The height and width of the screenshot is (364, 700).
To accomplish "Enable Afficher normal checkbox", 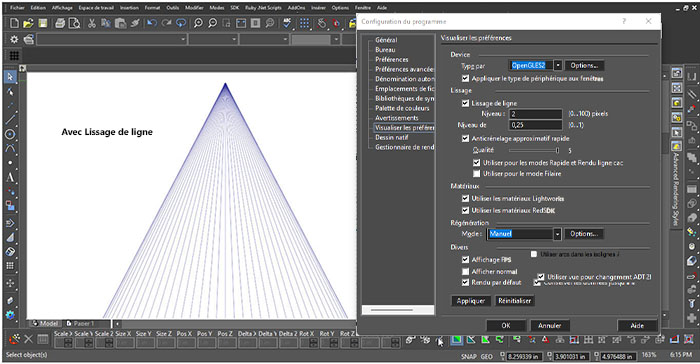I will 465,272.
